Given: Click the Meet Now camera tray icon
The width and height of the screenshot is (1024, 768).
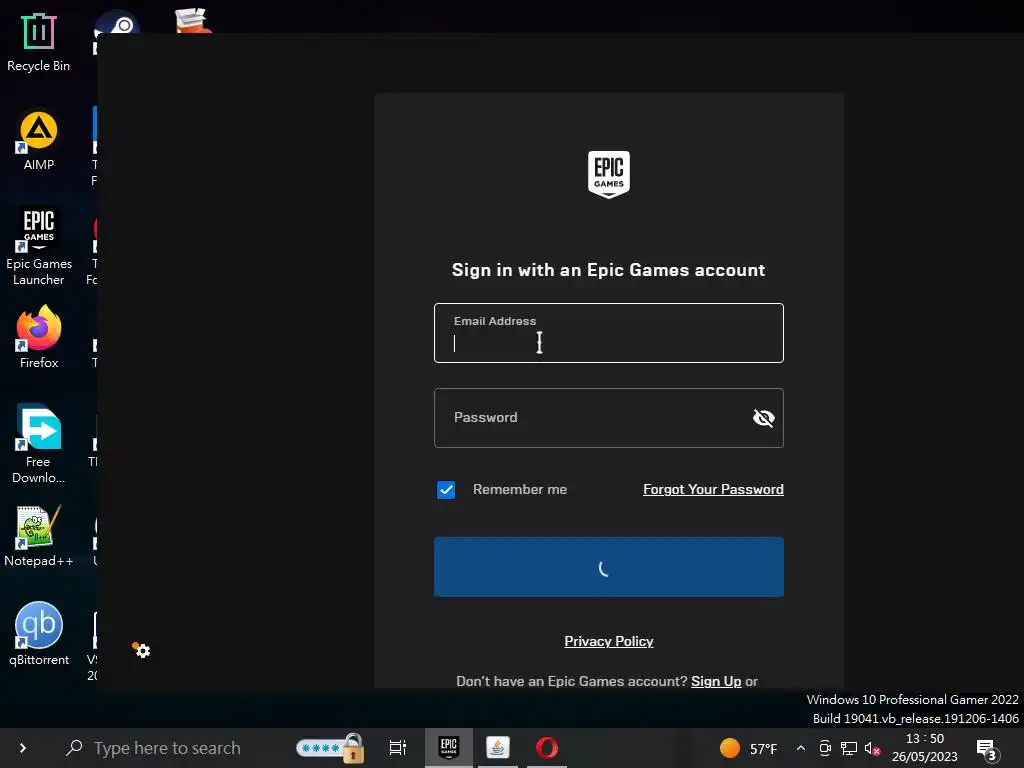Looking at the screenshot, I should [x=825, y=748].
